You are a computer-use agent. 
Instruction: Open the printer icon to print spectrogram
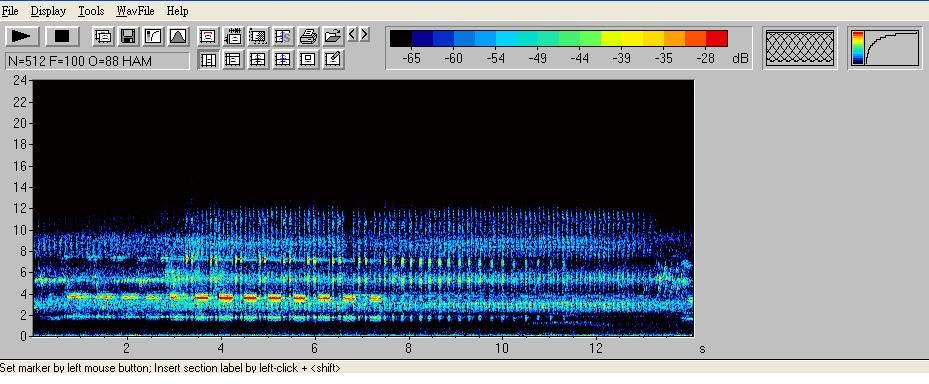point(308,37)
